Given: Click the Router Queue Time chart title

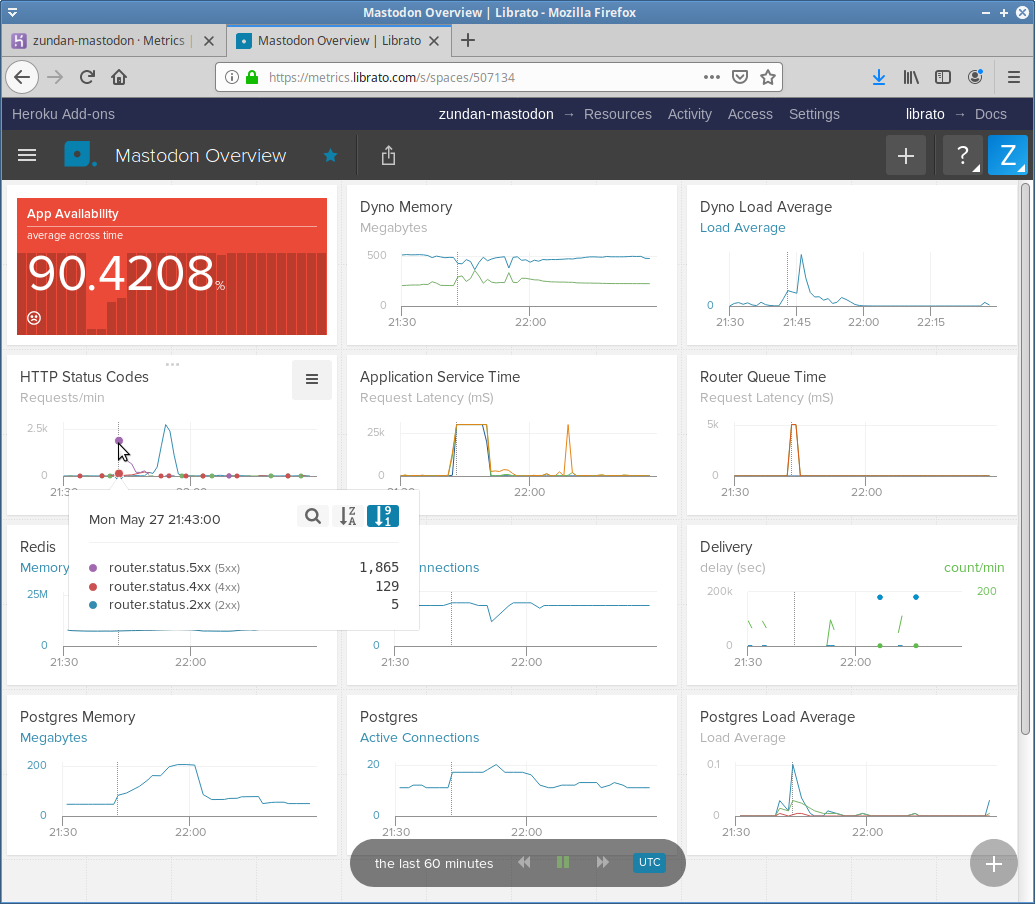Looking at the screenshot, I should 762,377.
